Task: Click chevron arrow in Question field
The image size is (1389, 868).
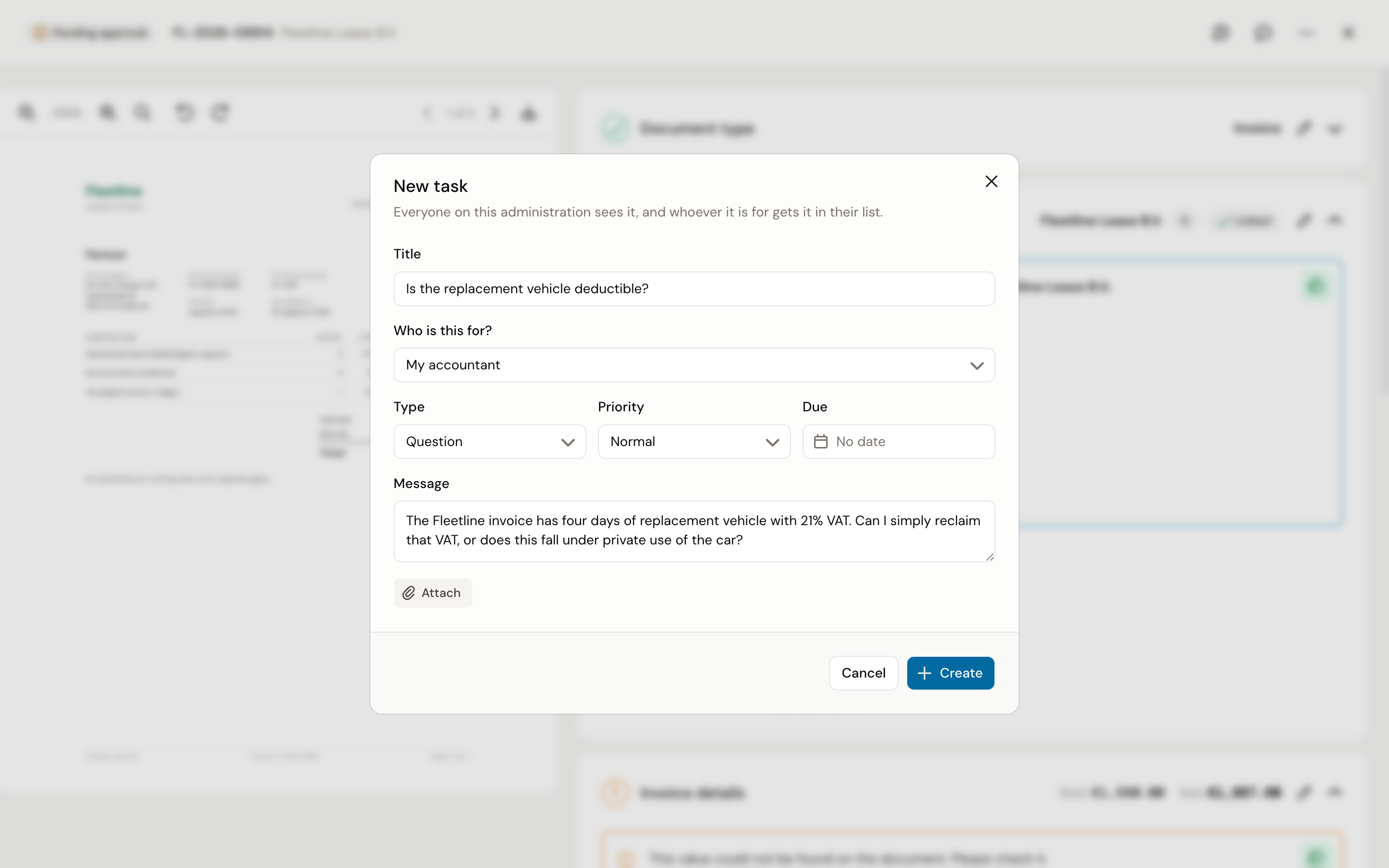Action: [568, 442]
